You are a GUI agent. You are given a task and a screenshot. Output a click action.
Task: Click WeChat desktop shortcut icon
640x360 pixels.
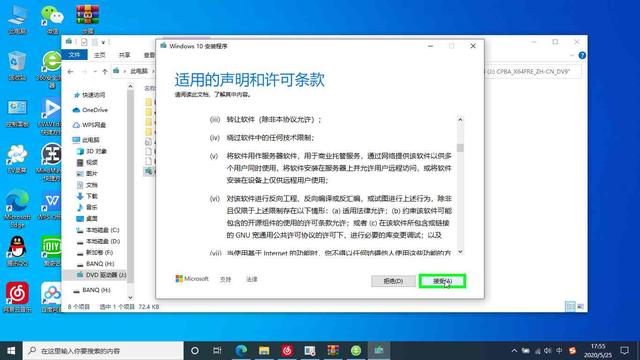(x=52, y=19)
